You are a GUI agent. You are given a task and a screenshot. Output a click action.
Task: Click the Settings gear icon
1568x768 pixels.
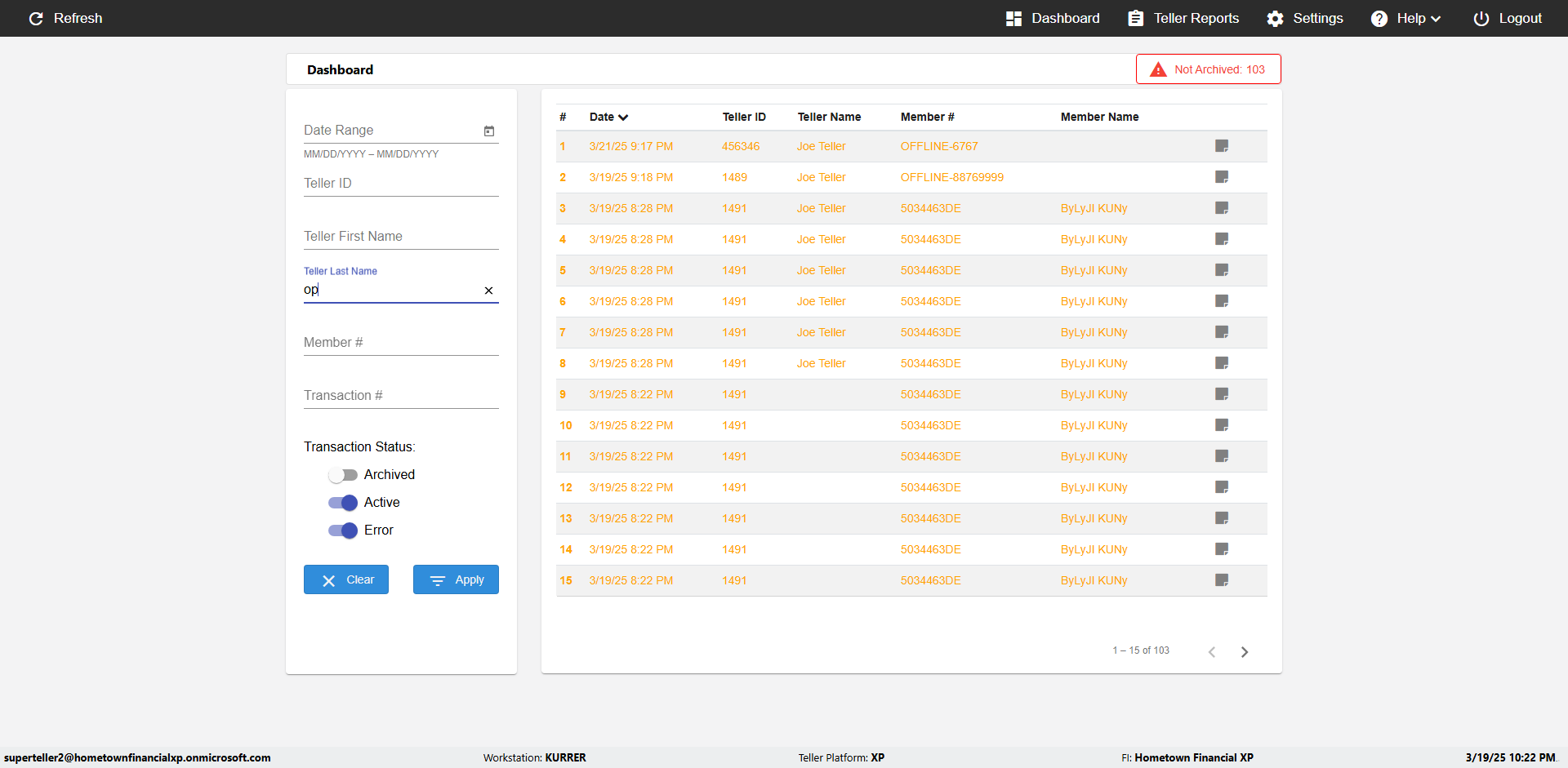click(x=1275, y=19)
